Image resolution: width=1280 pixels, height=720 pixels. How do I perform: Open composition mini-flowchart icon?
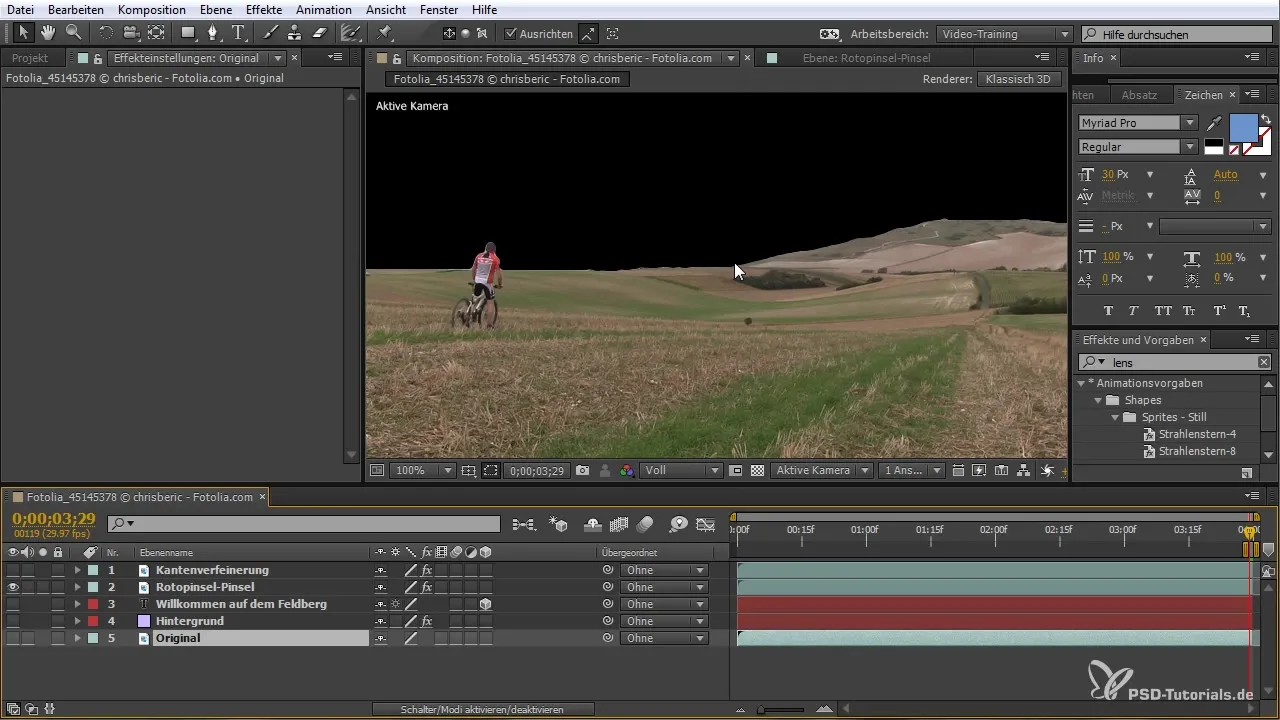pos(524,523)
